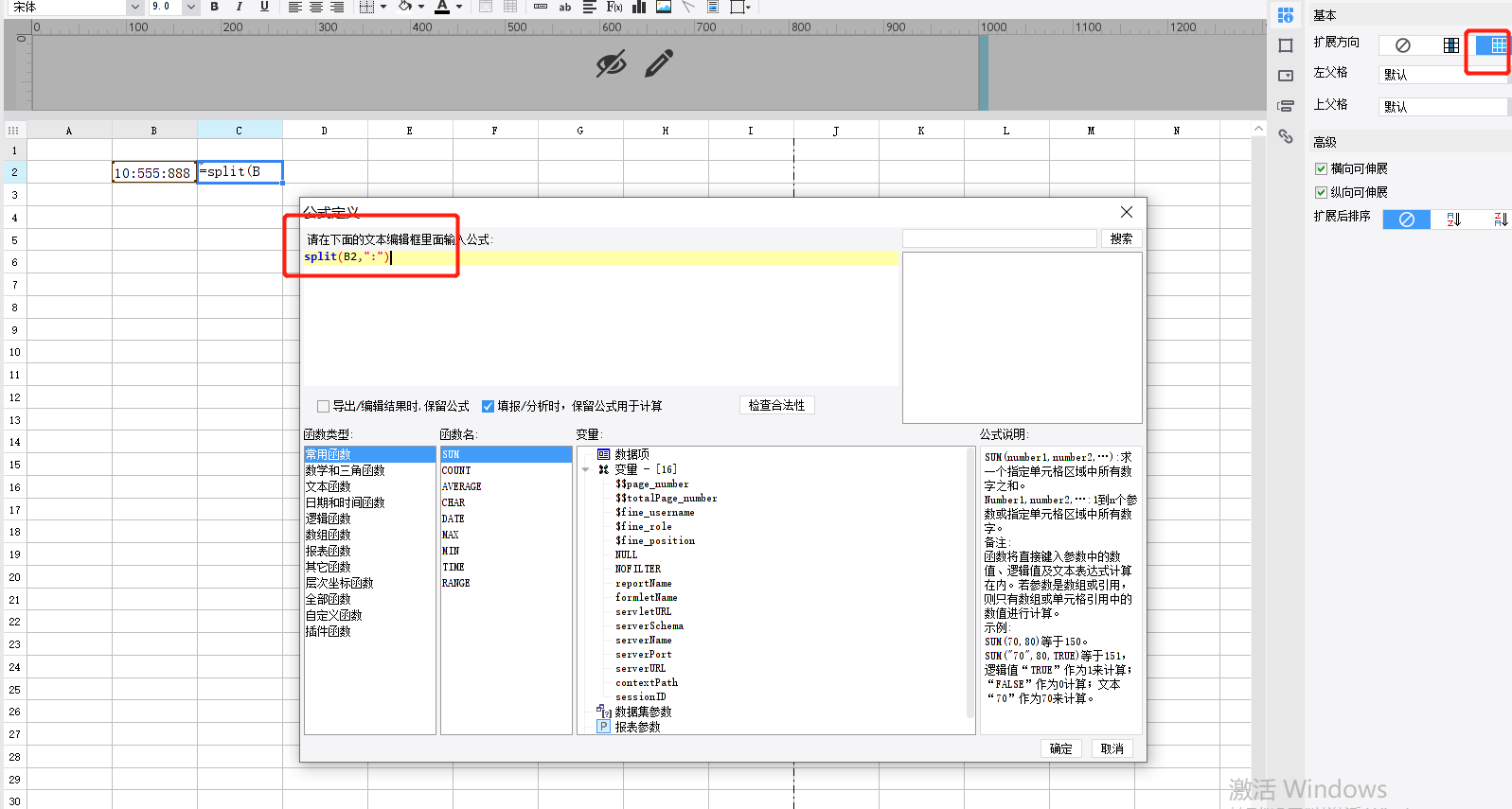The image size is (1512, 809).
Task: Open cell attributes panel (square icon)
Action: tap(1285, 45)
